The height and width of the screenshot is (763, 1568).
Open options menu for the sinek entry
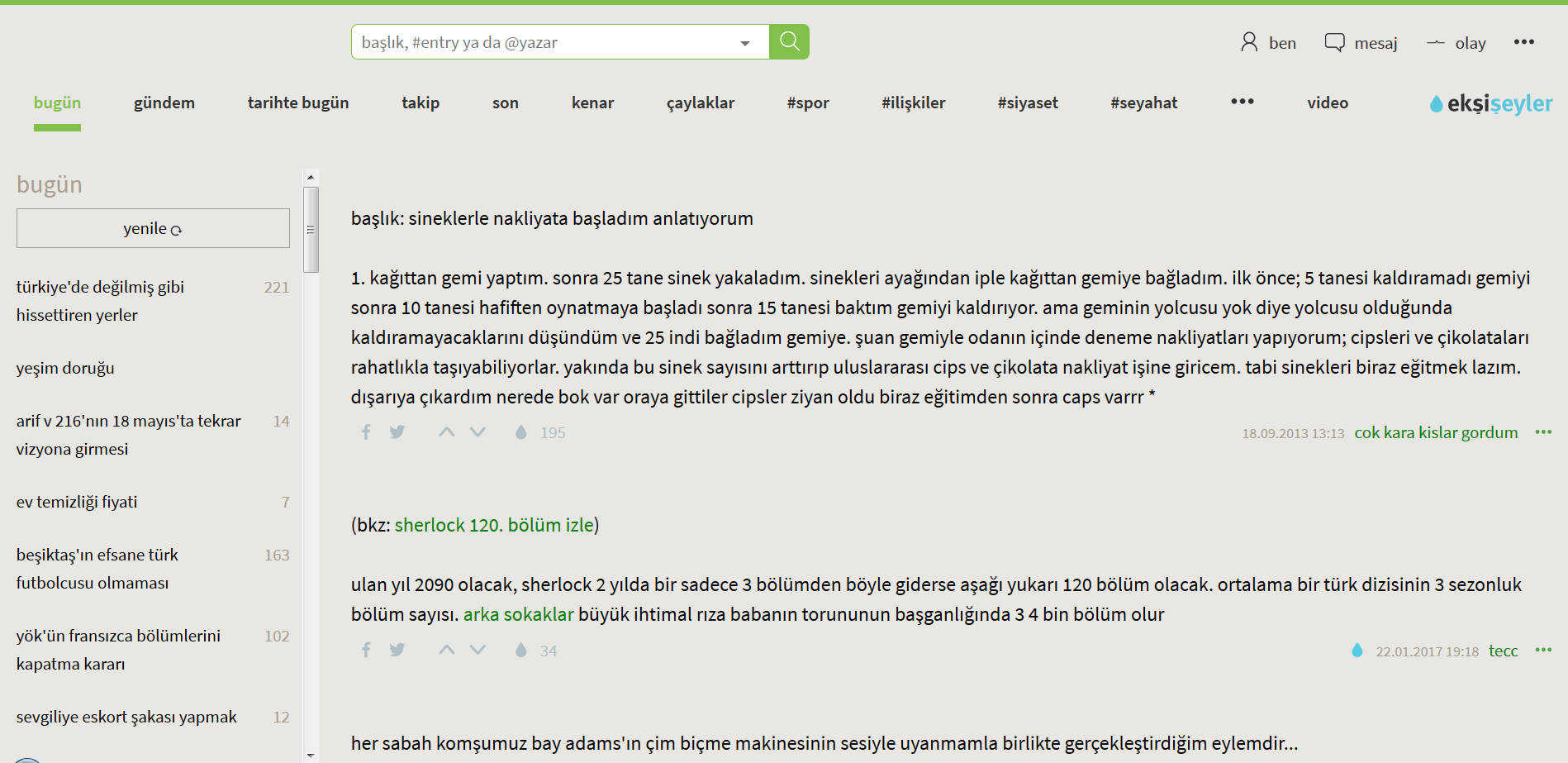point(1545,432)
